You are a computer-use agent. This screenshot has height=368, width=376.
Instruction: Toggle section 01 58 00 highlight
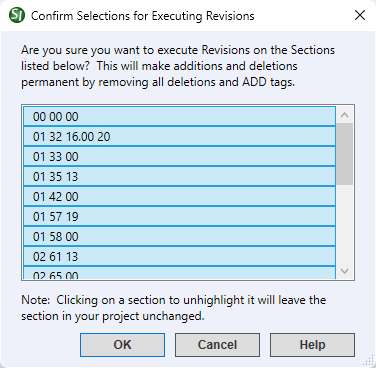click(179, 236)
